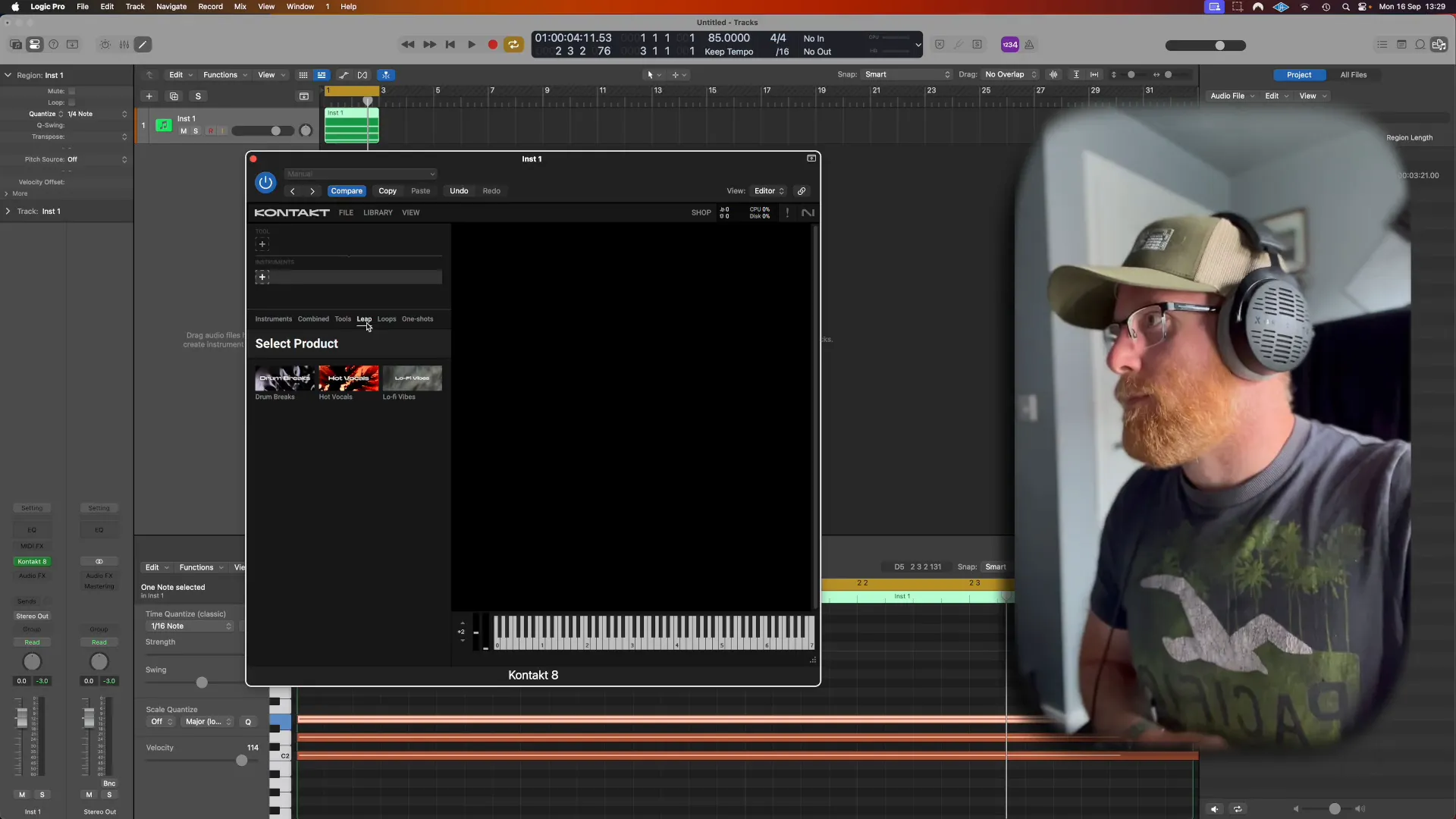This screenshot has height=819, width=1456.
Task: Toggle the metronome click icon
Action: 1029,45
